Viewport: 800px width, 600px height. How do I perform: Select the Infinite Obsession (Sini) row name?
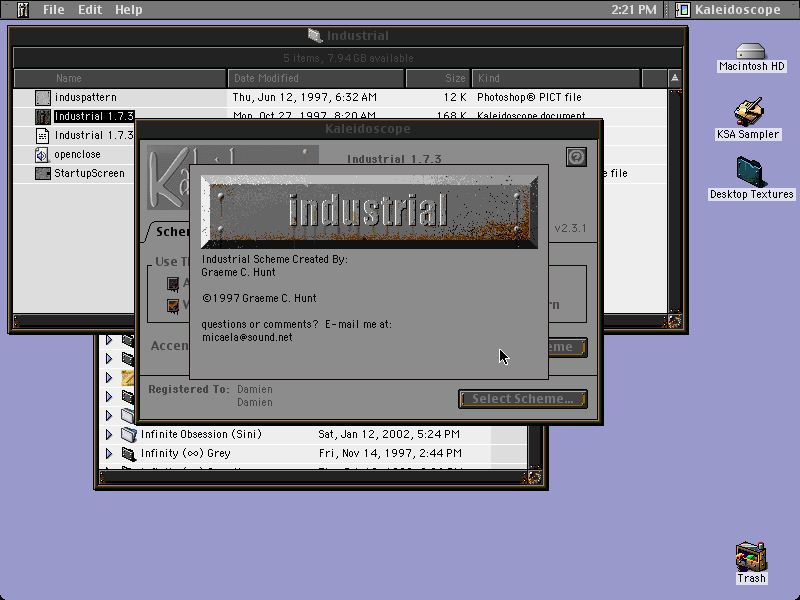pyautogui.click(x=201, y=434)
